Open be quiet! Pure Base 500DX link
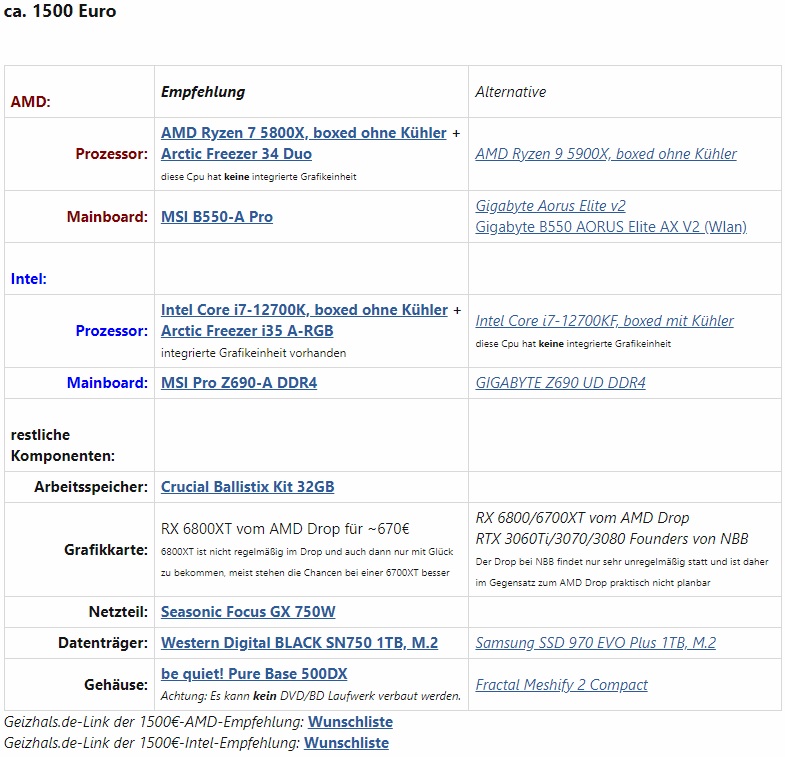 click(x=254, y=674)
